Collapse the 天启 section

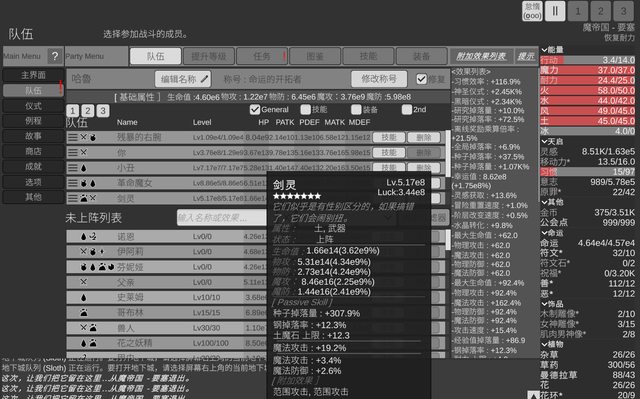coord(544,142)
